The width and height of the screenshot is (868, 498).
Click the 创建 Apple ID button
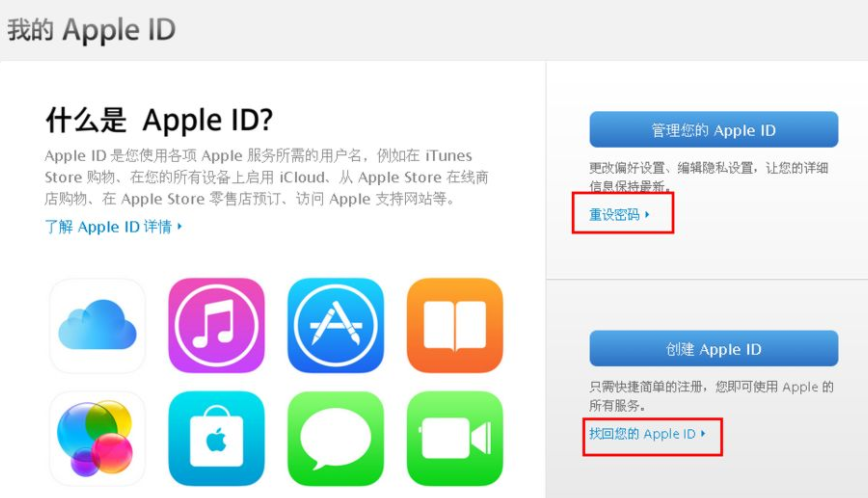[714, 349]
